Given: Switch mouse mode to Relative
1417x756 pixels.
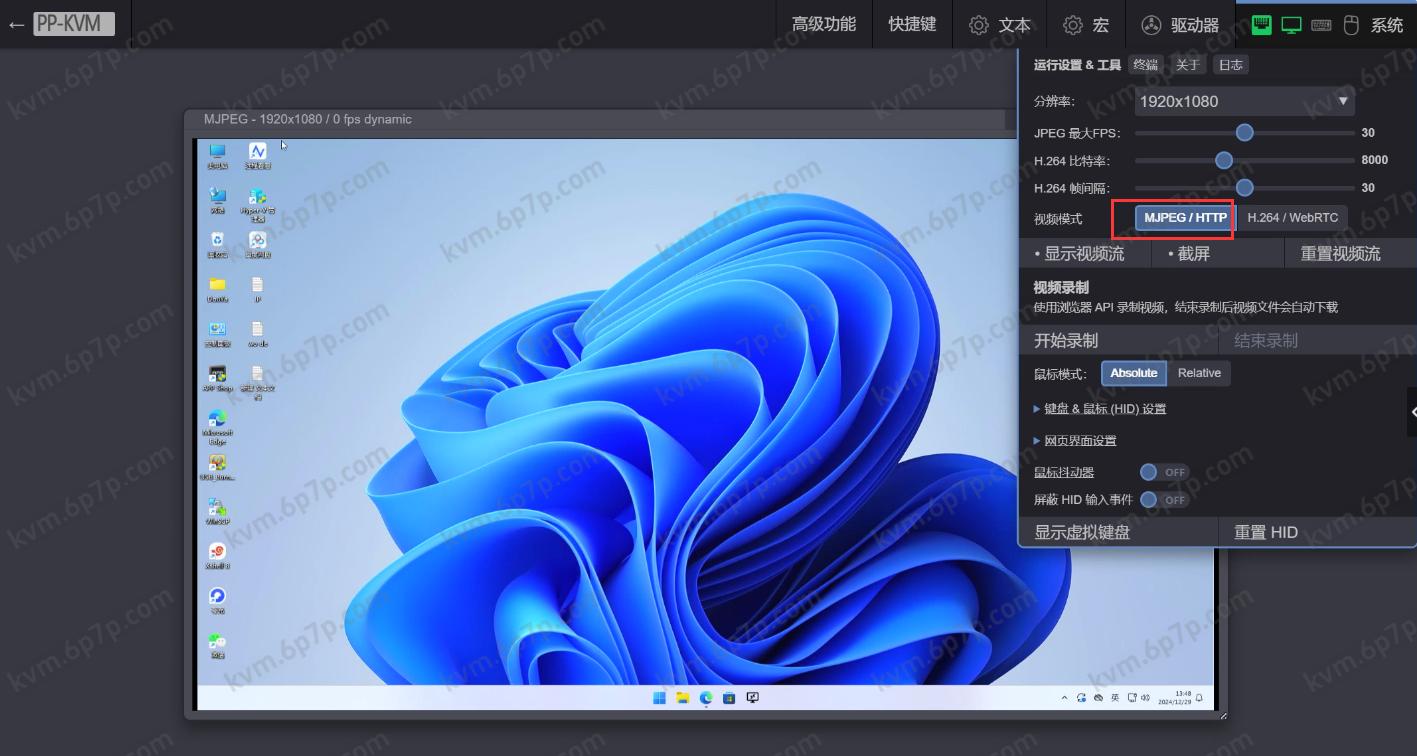Looking at the screenshot, I should coord(1199,373).
